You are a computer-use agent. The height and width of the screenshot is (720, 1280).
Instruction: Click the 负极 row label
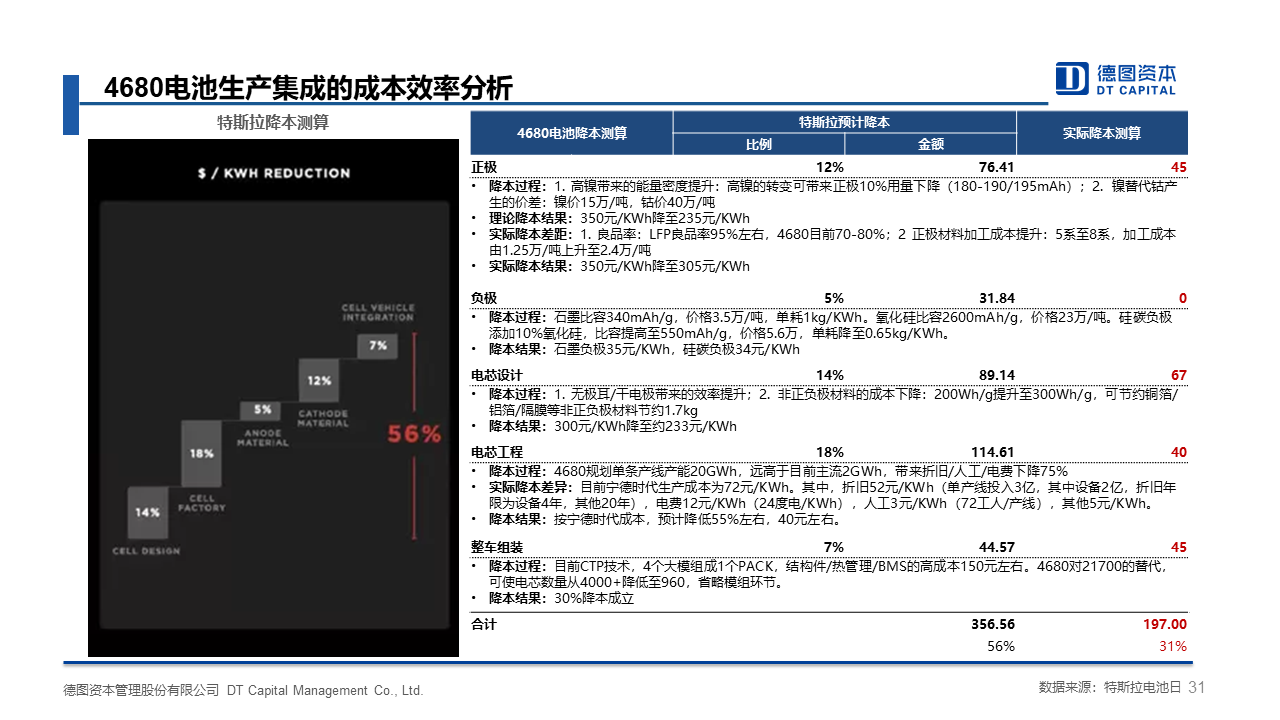pyautogui.click(x=484, y=298)
